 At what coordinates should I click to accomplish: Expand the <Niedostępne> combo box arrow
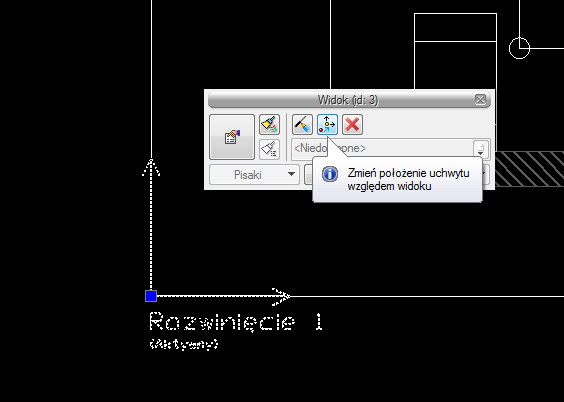[481, 149]
